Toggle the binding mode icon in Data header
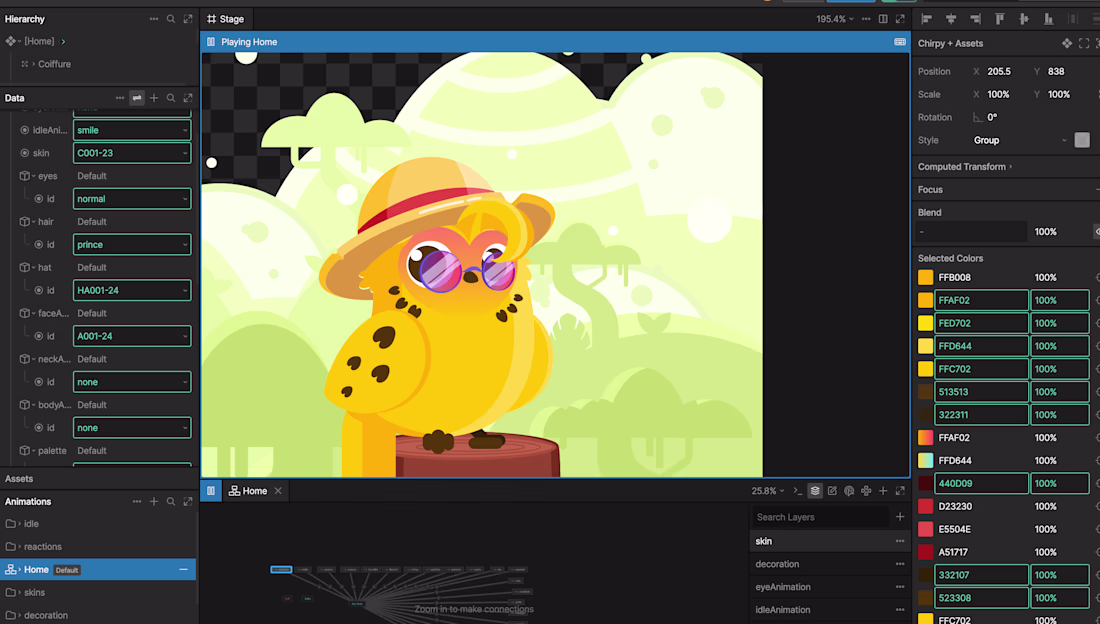The image size is (1100, 624). click(137, 98)
